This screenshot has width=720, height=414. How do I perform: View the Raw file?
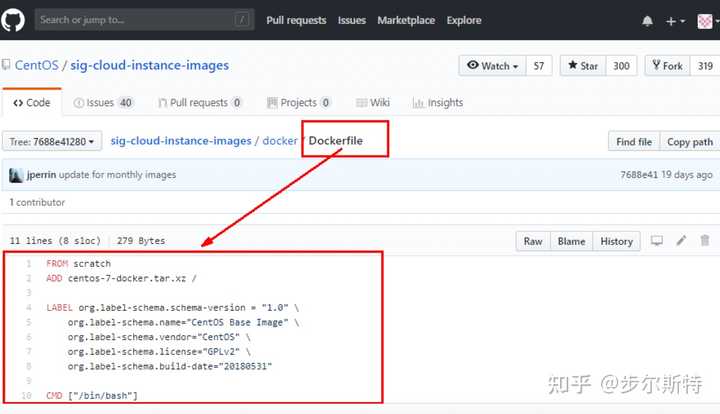tap(533, 241)
